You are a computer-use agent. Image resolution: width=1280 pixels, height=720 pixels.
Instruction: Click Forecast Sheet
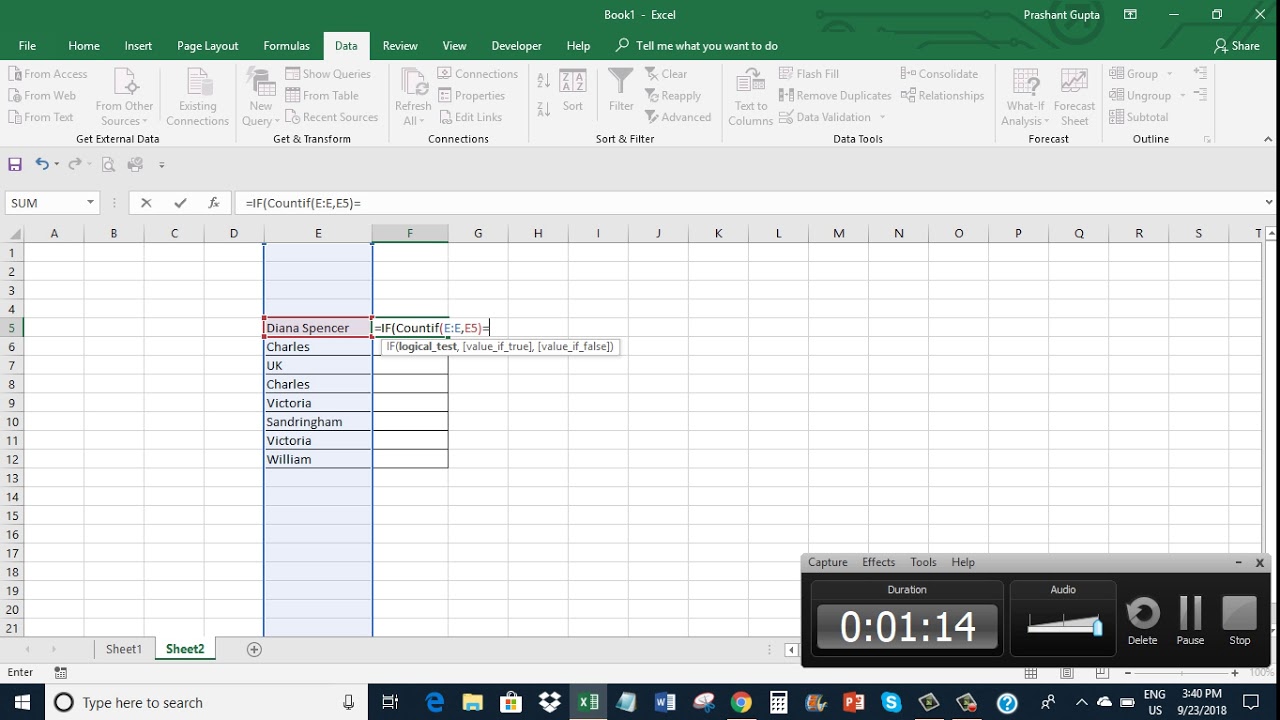(x=1074, y=97)
